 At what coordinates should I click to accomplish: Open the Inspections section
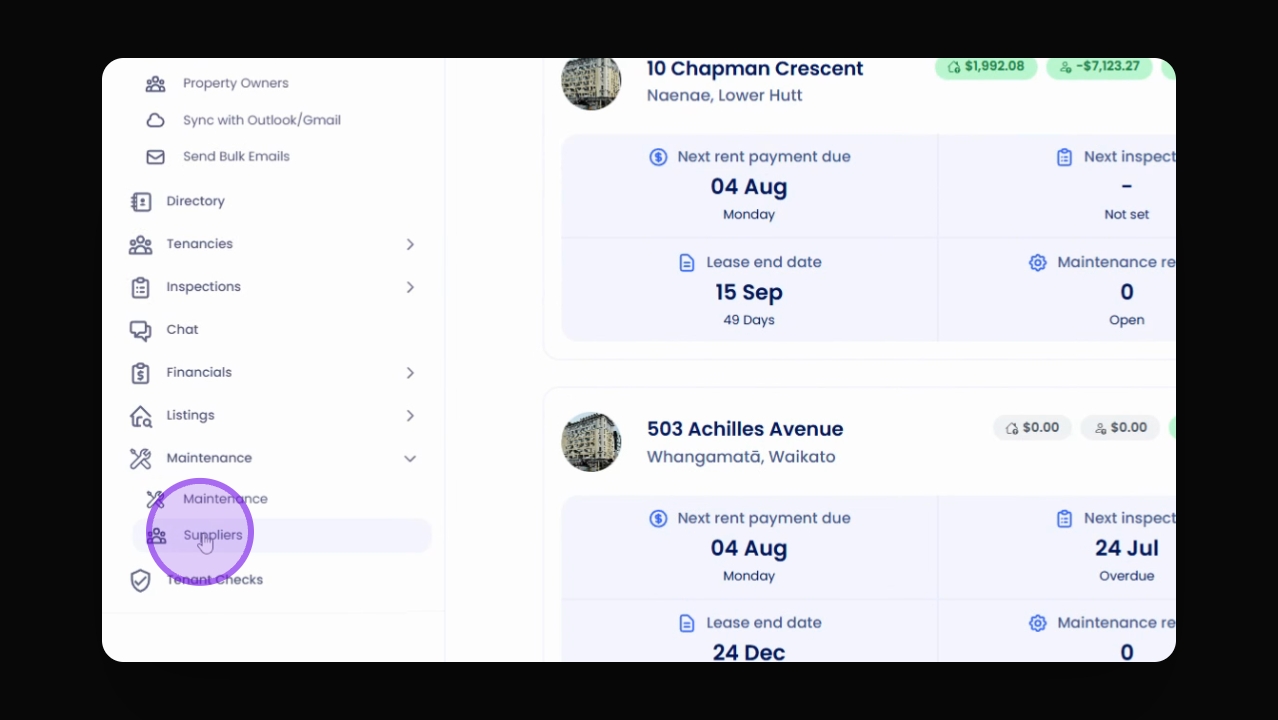click(x=203, y=287)
